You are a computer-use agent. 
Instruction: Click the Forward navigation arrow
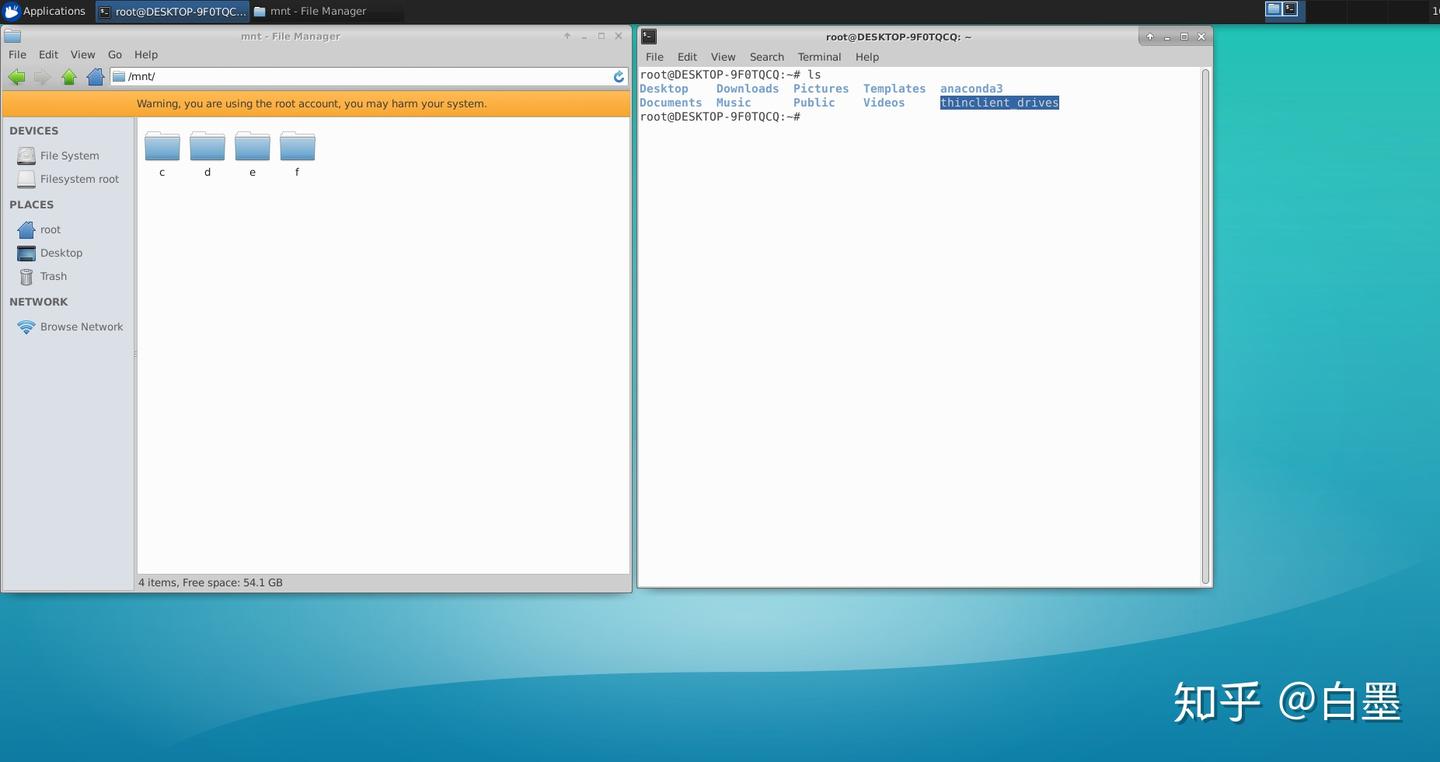tap(42, 76)
